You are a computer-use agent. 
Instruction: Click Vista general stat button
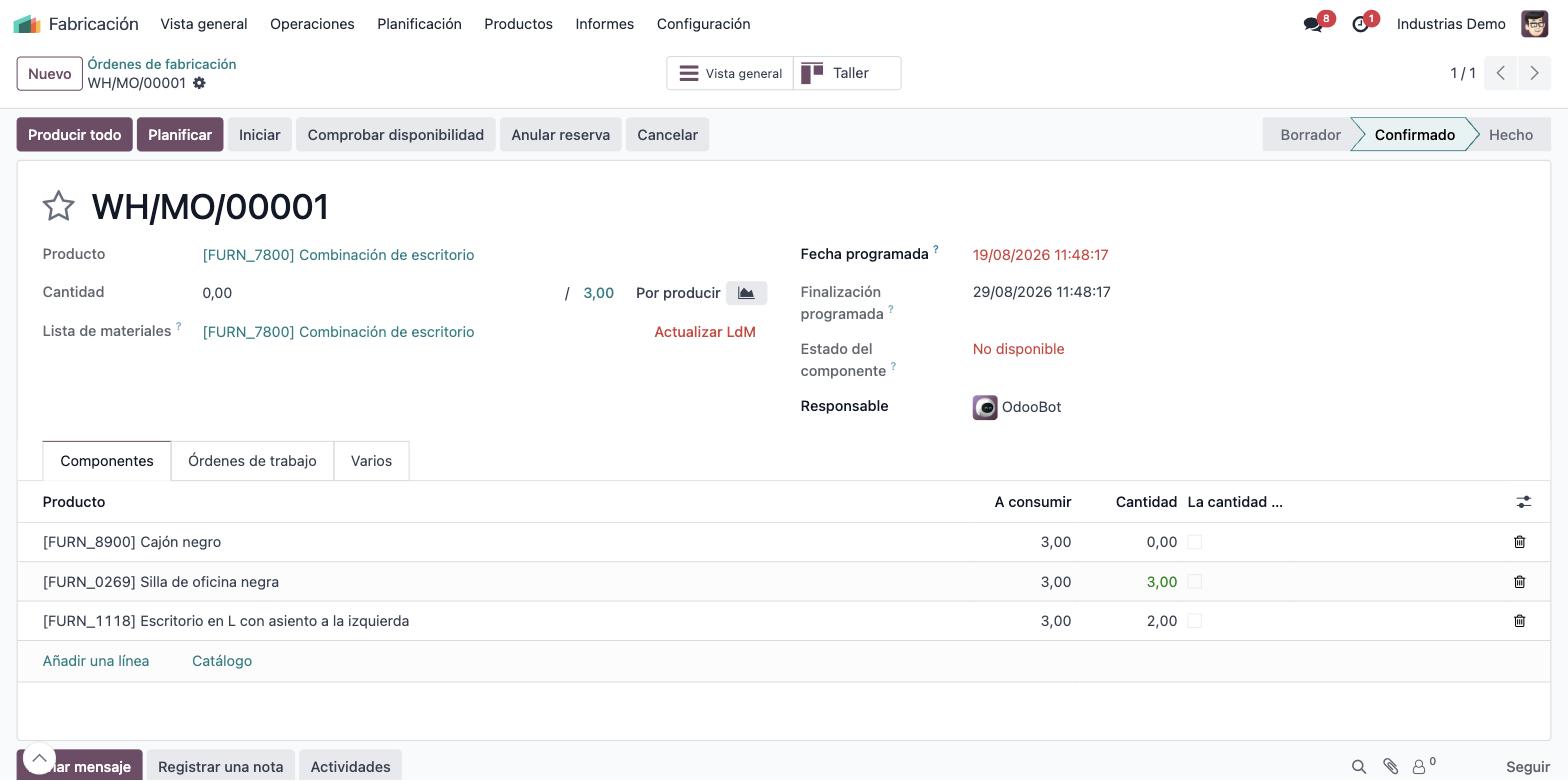(730, 73)
